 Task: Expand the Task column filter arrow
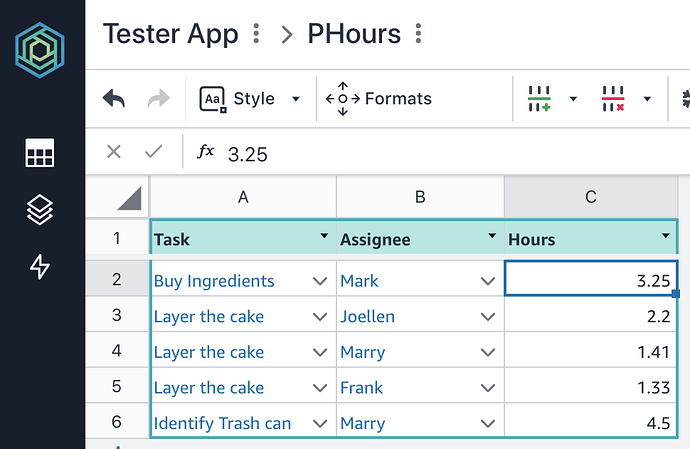click(323, 237)
